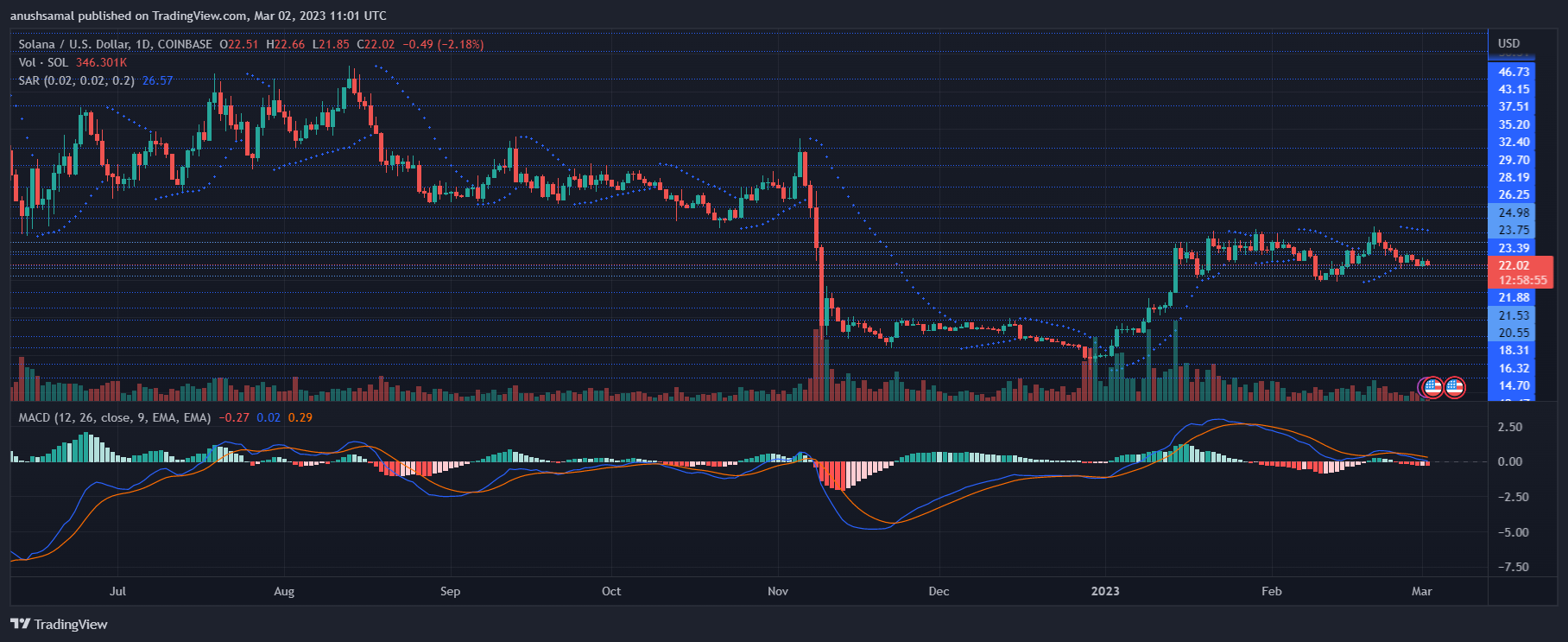Click the 23.39 price level label
The height and width of the screenshot is (642, 1568).
pos(1514,248)
